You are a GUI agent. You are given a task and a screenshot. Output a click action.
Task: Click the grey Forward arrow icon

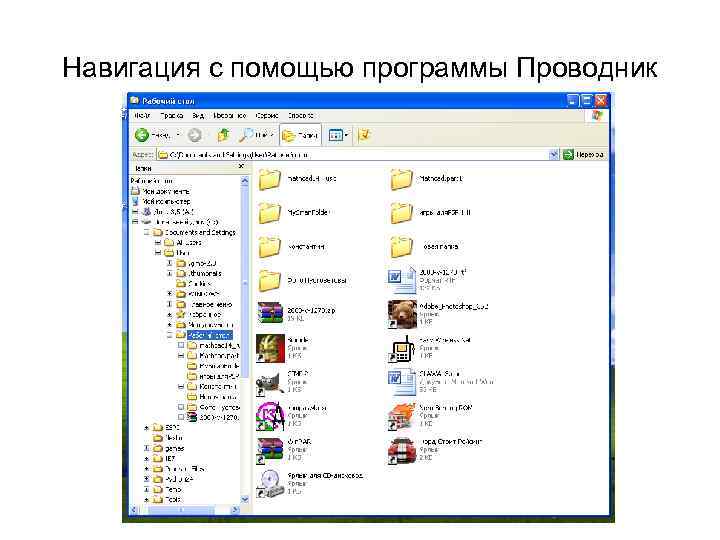tap(195, 135)
